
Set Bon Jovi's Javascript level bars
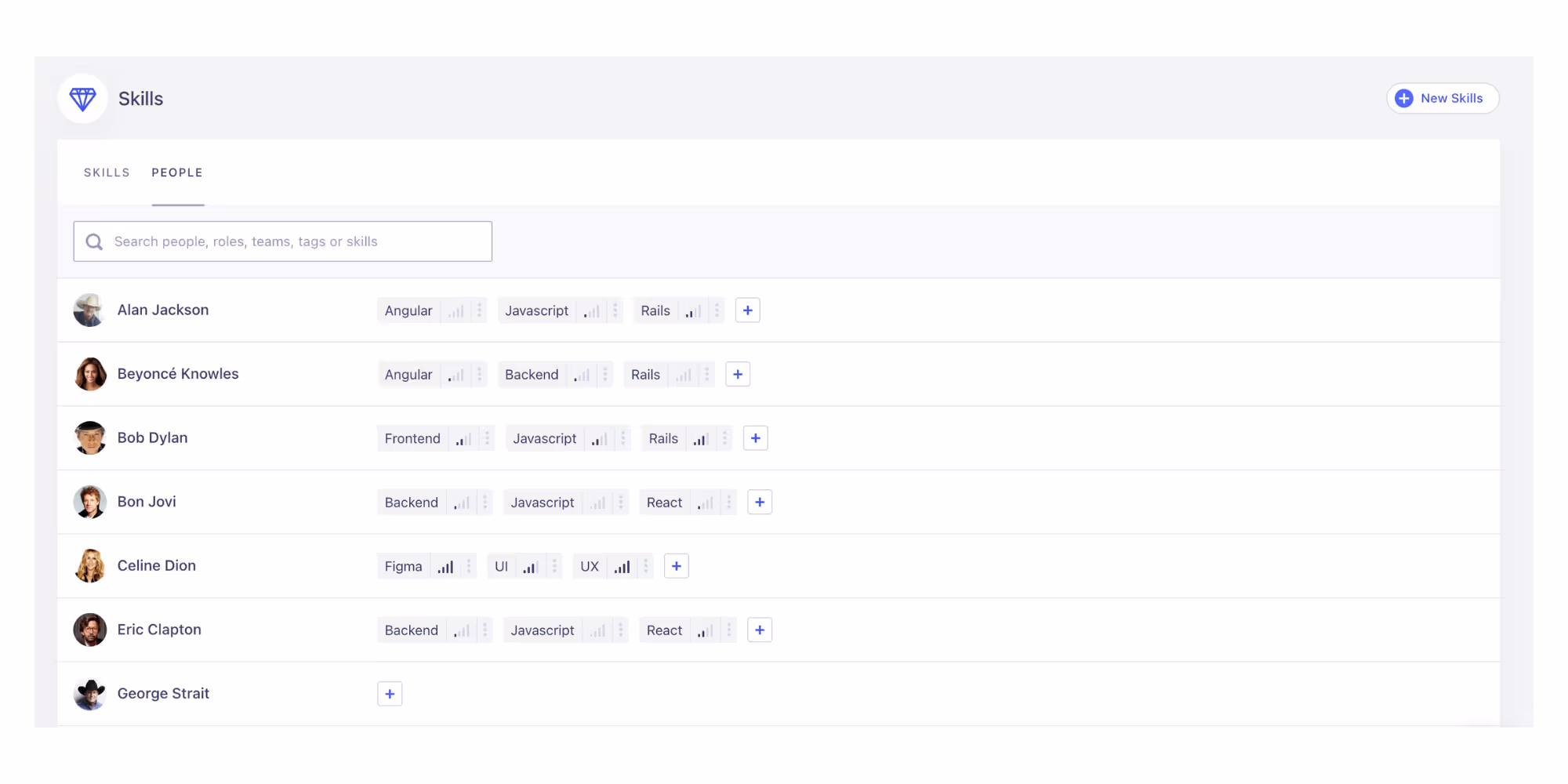coord(597,503)
